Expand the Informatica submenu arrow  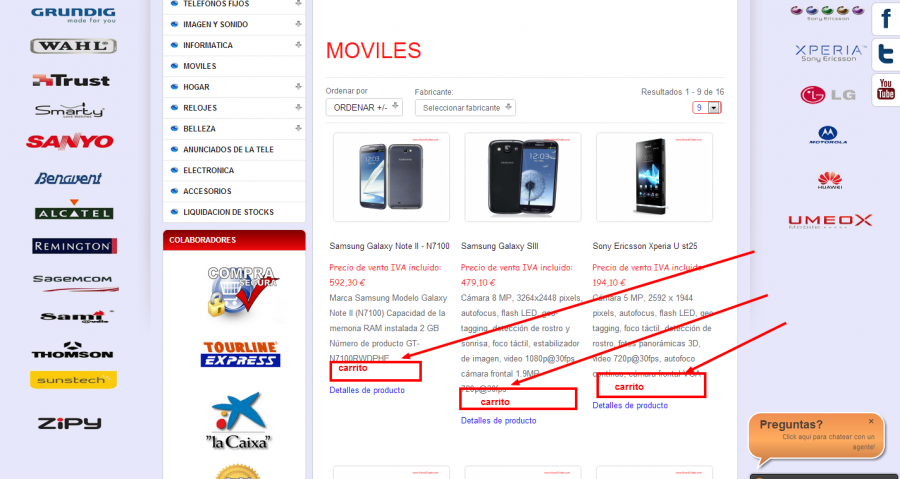coord(298,45)
